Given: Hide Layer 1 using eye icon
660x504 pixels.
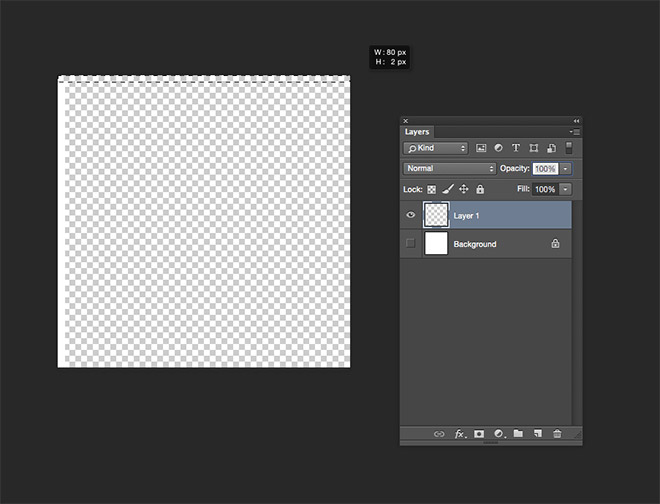Looking at the screenshot, I should 410,215.
